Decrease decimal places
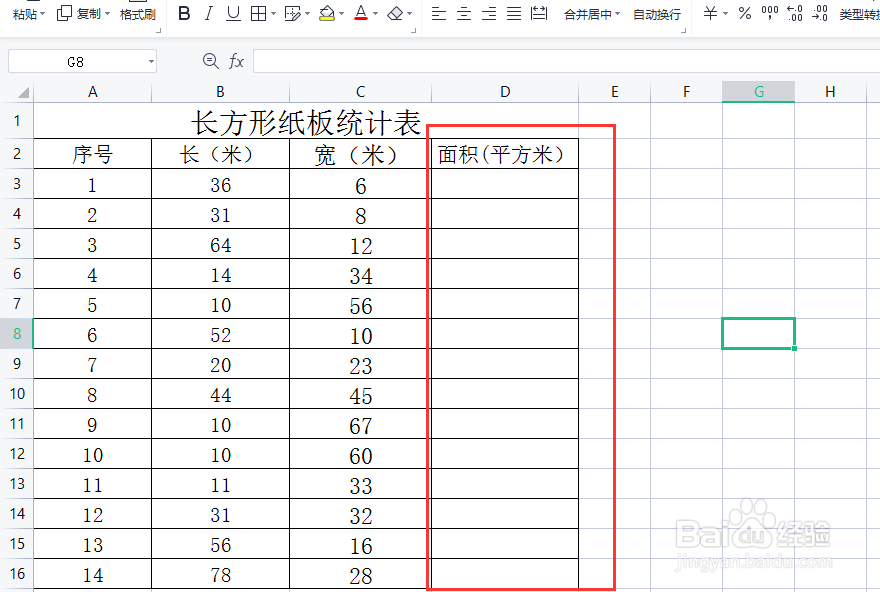Image resolution: width=880 pixels, height=592 pixels. click(x=820, y=13)
